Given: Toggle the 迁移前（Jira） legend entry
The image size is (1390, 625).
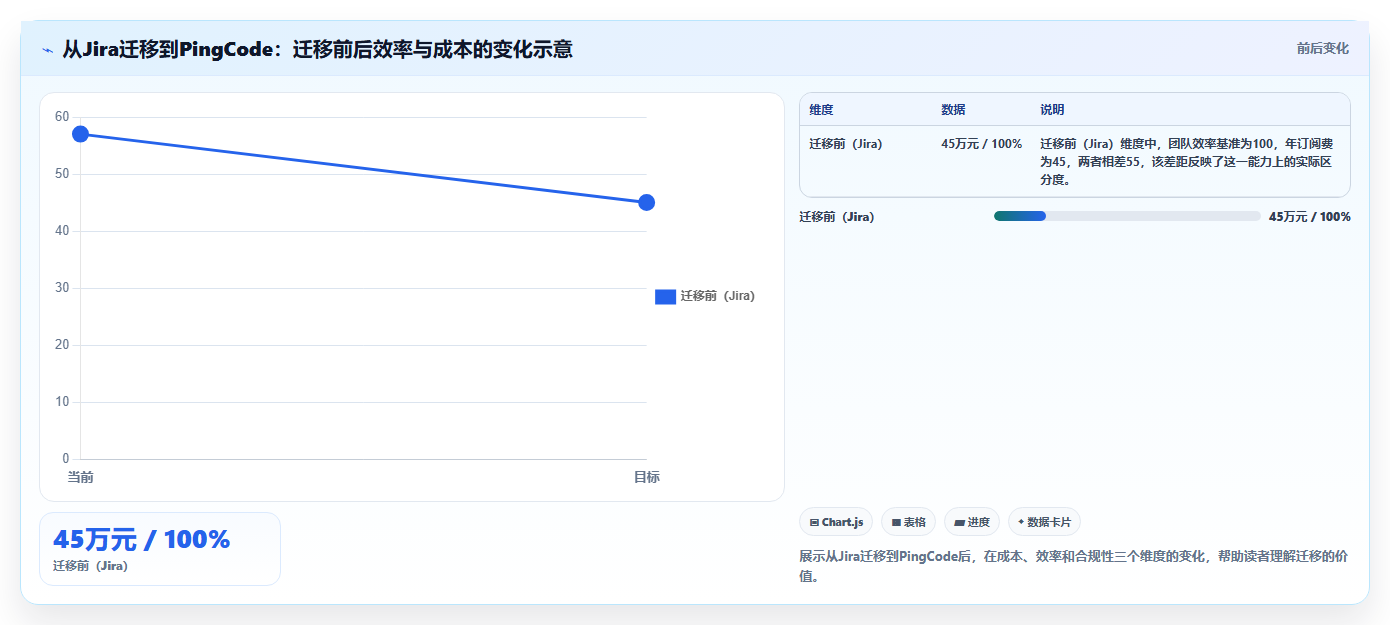Looking at the screenshot, I should click(x=705, y=296).
